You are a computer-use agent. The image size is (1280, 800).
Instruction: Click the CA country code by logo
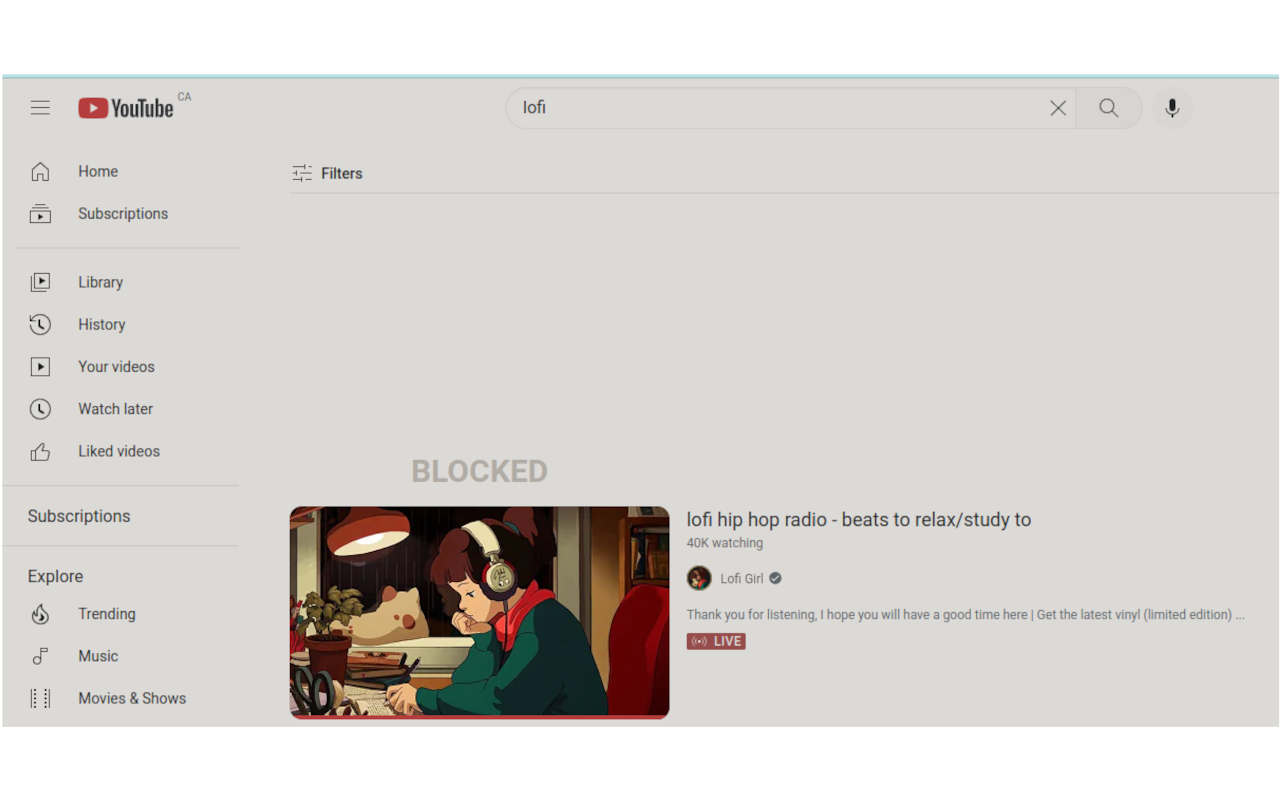click(184, 97)
